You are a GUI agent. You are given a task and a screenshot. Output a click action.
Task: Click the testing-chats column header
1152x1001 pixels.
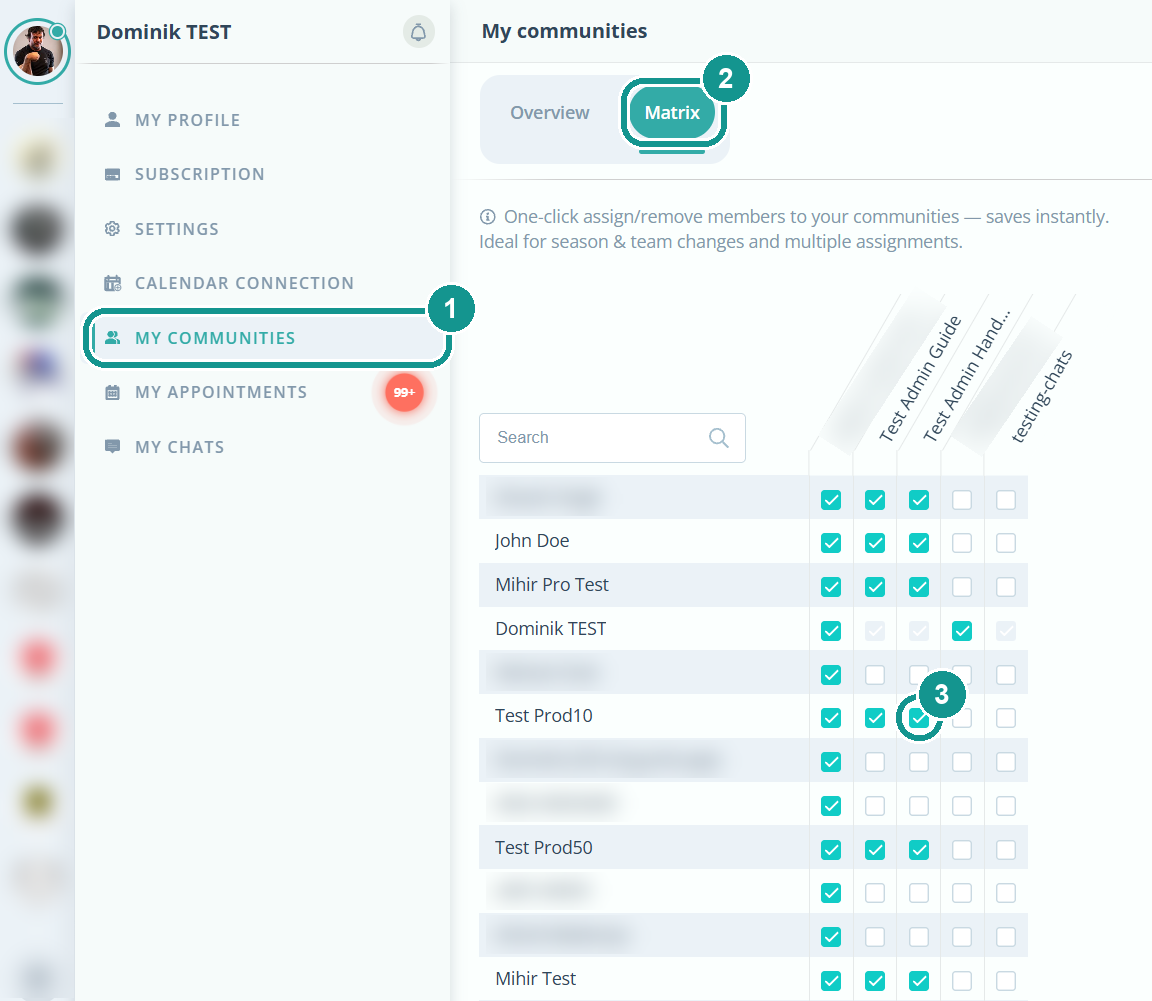click(x=1042, y=397)
